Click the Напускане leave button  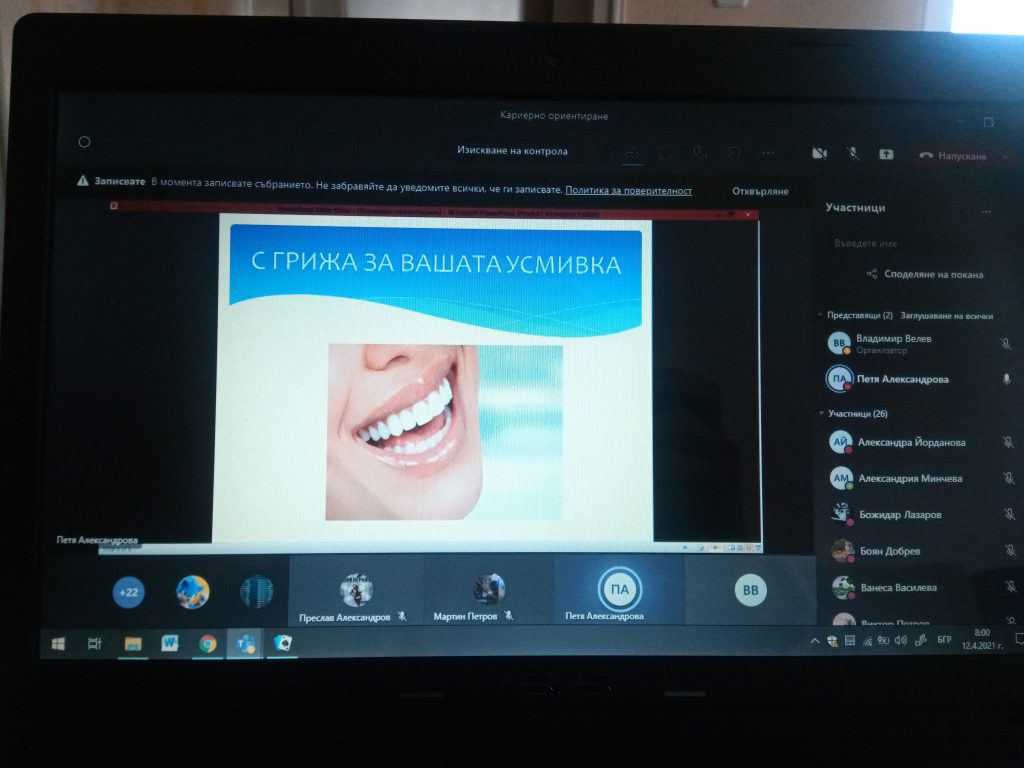pos(955,156)
